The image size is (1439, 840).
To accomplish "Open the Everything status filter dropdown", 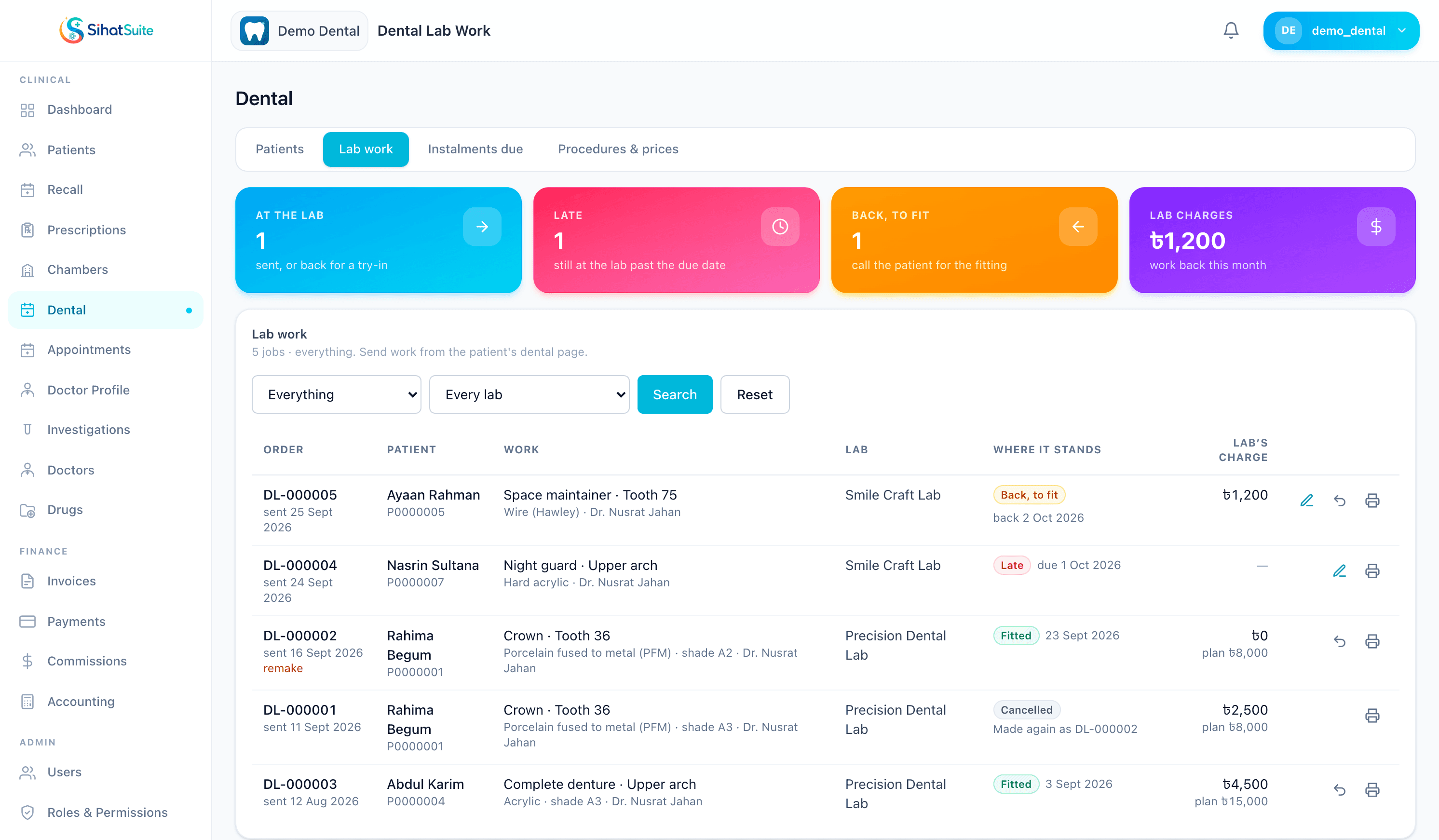I will click(x=336, y=394).
